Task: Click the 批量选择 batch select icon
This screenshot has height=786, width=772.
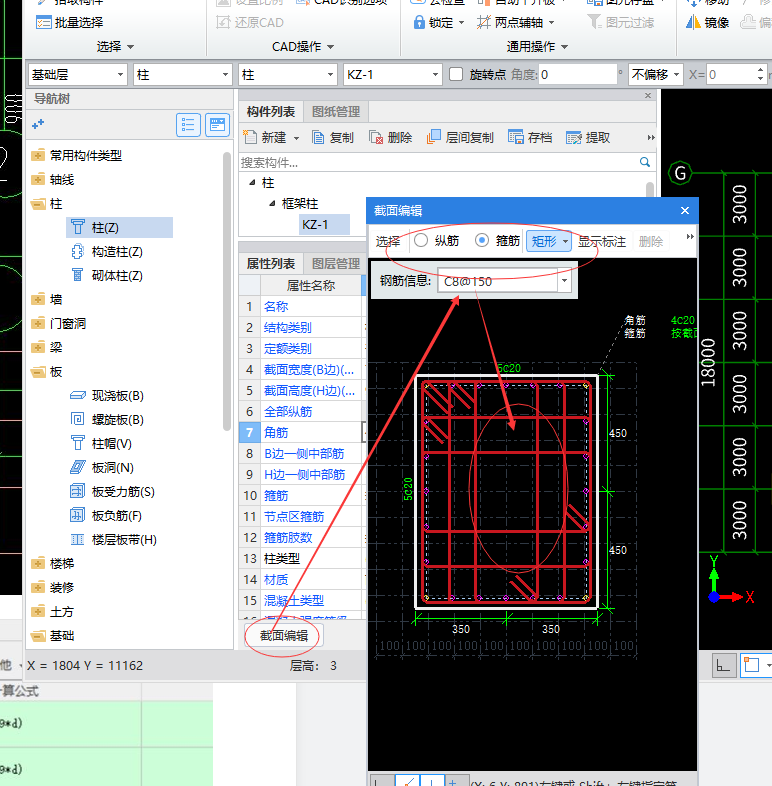Action: [x=44, y=23]
